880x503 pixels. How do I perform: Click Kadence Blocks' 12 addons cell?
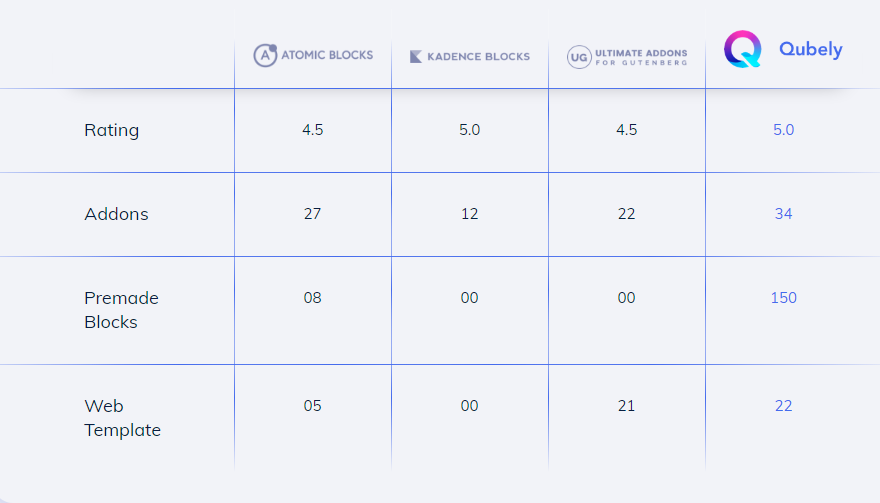tap(470, 214)
